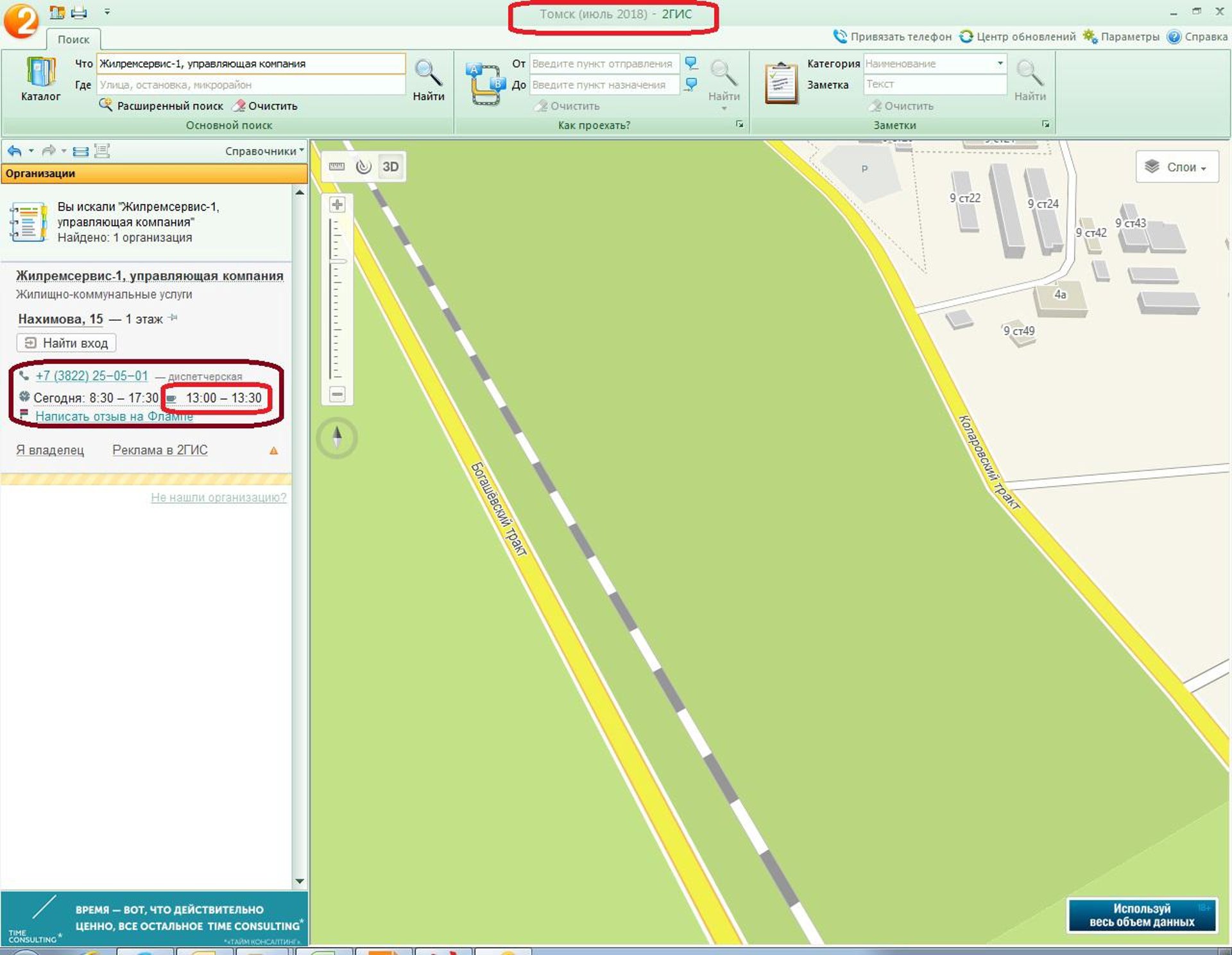Screen dimensions: 1232x955
Task: Click the map zoom slider handle
Action: (338, 261)
